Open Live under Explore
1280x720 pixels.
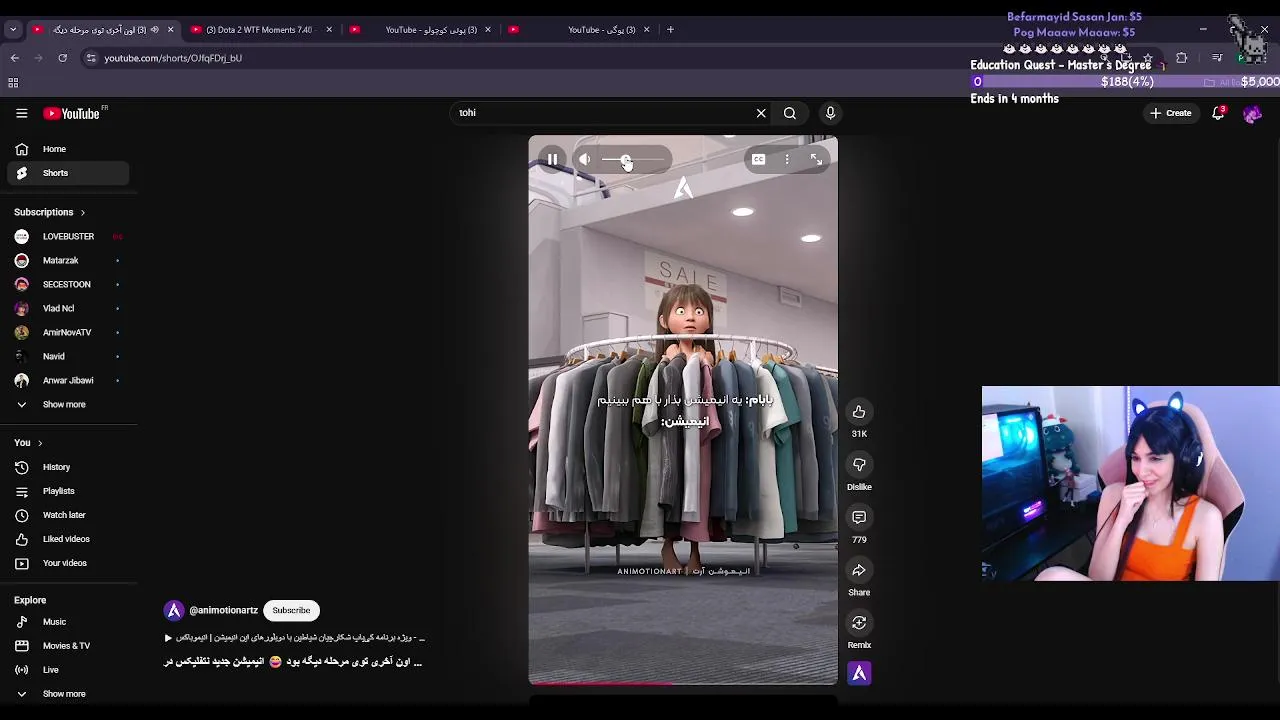coord(68,670)
